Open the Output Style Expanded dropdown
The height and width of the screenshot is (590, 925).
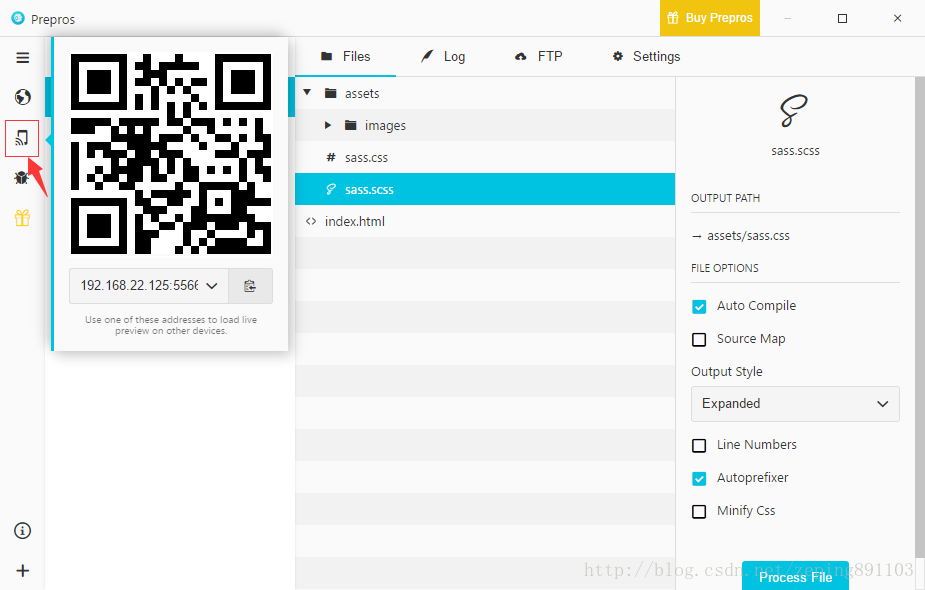795,404
